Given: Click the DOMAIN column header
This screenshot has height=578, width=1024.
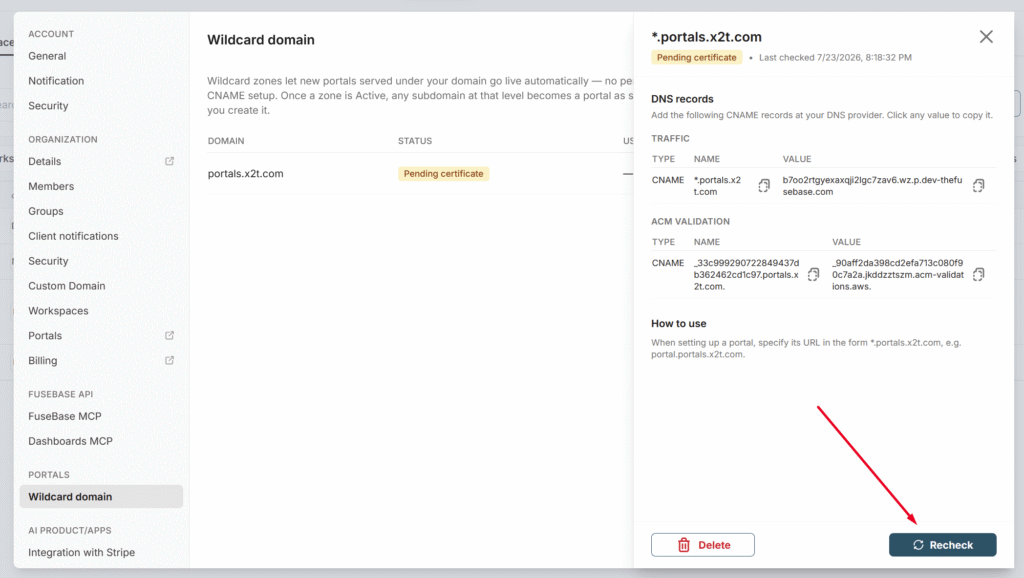Looking at the screenshot, I should coord(226,140).
